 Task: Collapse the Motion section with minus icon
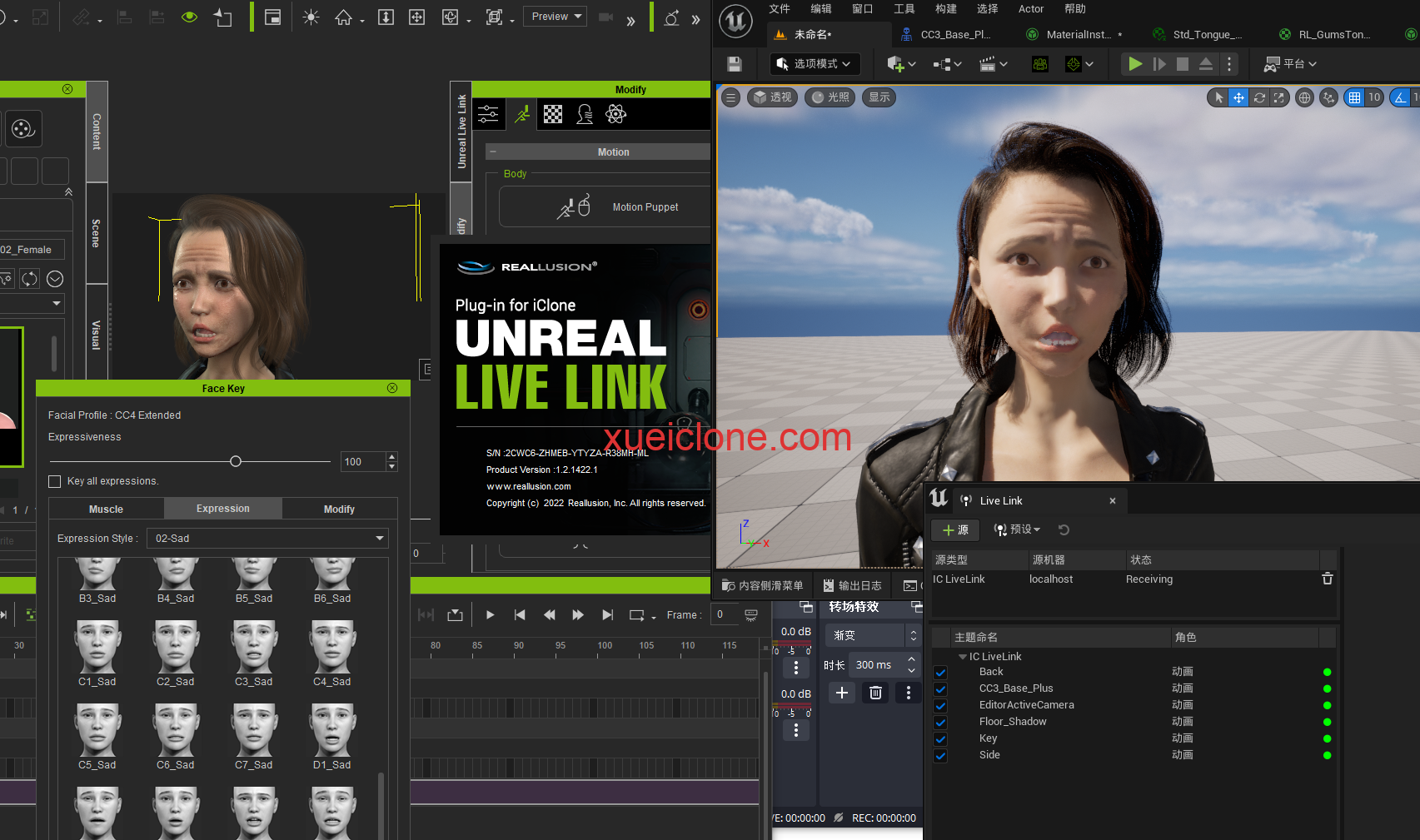pyautogui.click(x=493, y=152)
